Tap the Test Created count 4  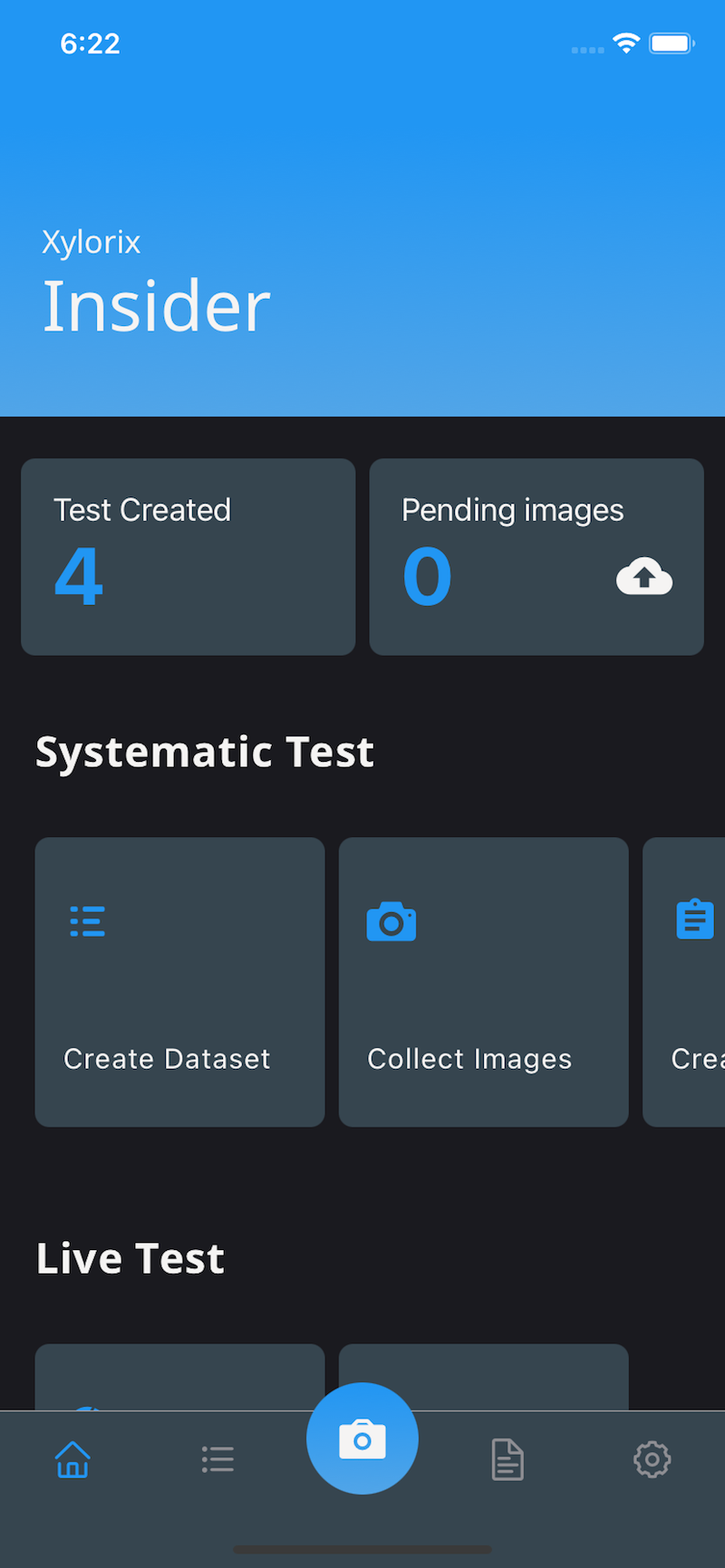pyautogui.click(x=79, y=576)
